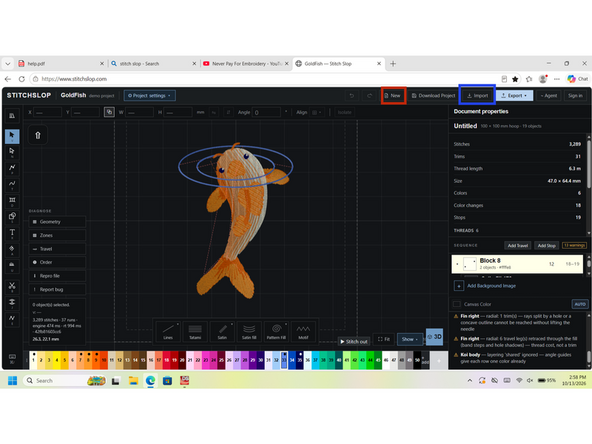Click the Redo arrow
Image resolution: width=592 pixels, height=444 pixels.
coord(370,96)
